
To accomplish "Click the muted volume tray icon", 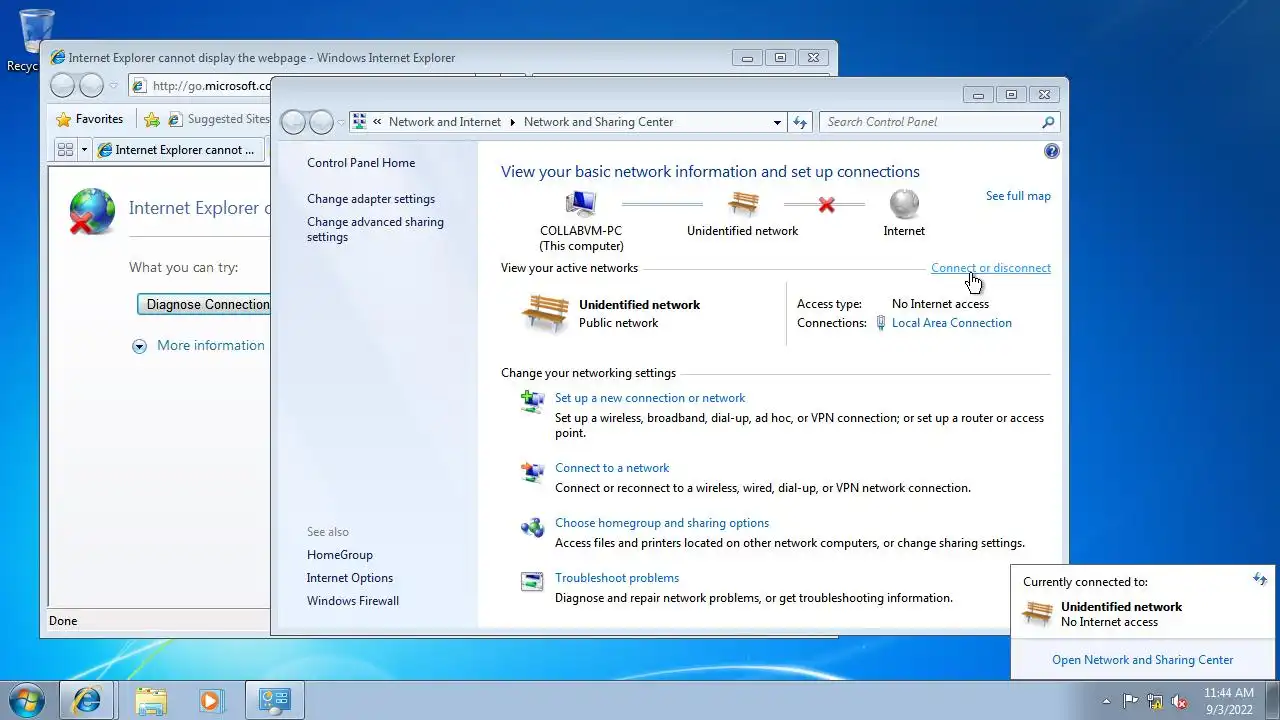I will [x=1180, y=701].
